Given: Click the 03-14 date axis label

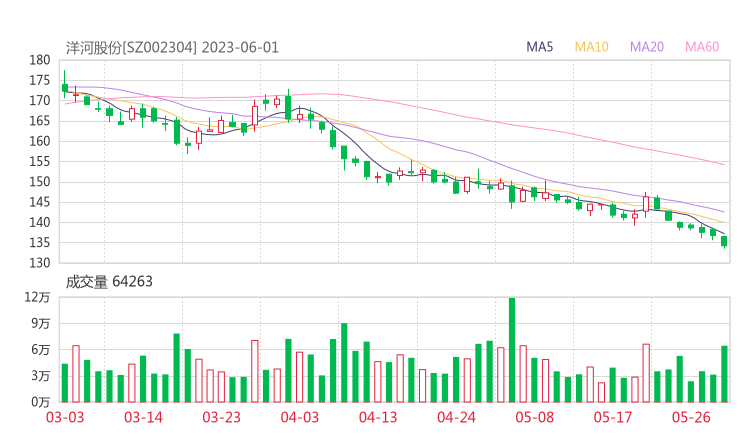Looking at the screenshot, I should pyautogui.click(x=143, y=417).
